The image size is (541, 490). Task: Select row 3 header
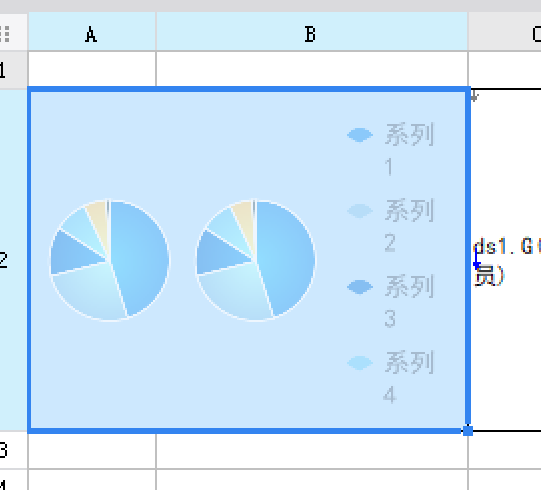coord(13,450)
